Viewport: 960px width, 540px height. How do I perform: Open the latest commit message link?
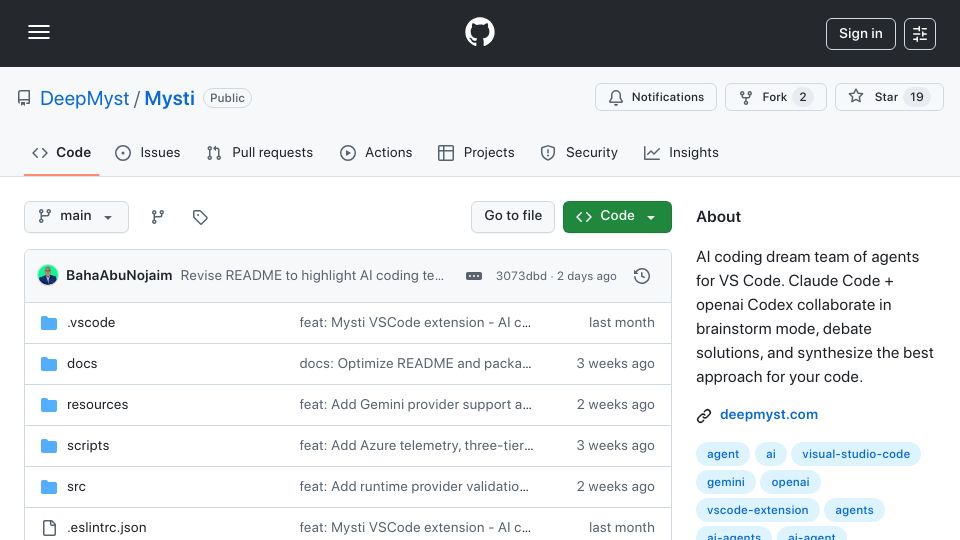[312, 276]
